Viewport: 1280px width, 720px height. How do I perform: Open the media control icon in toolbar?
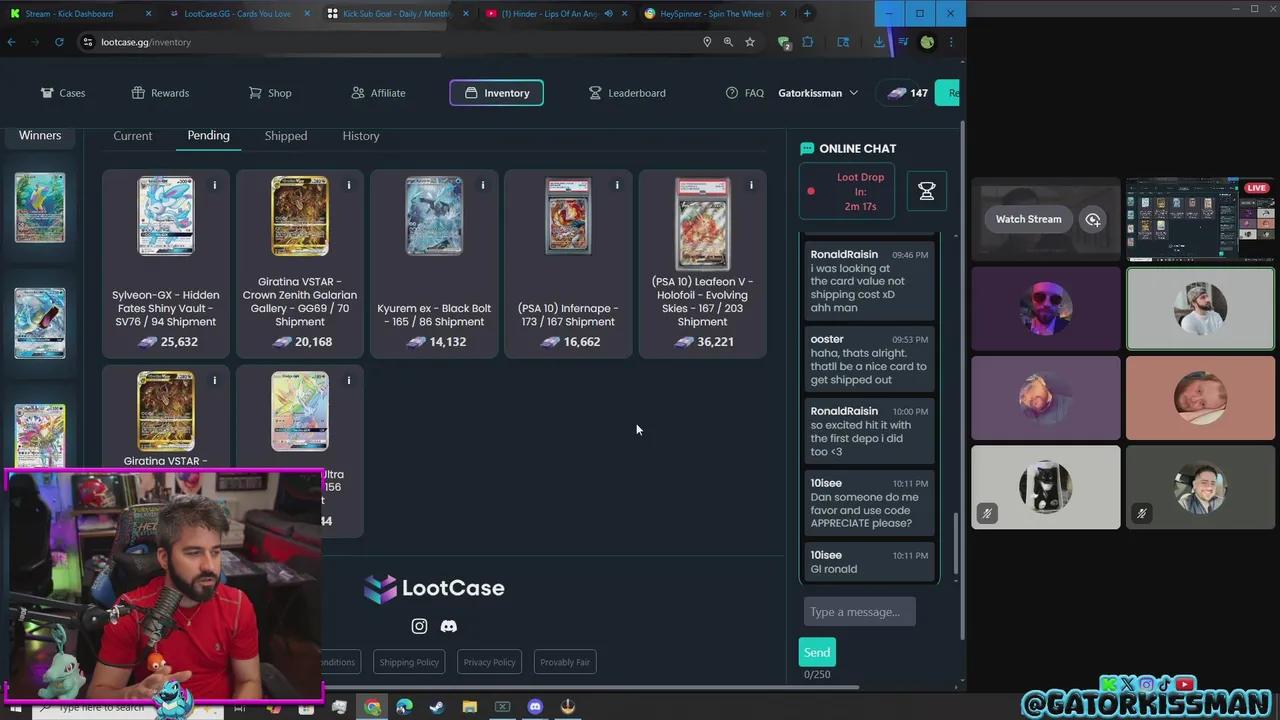[903, 42]
